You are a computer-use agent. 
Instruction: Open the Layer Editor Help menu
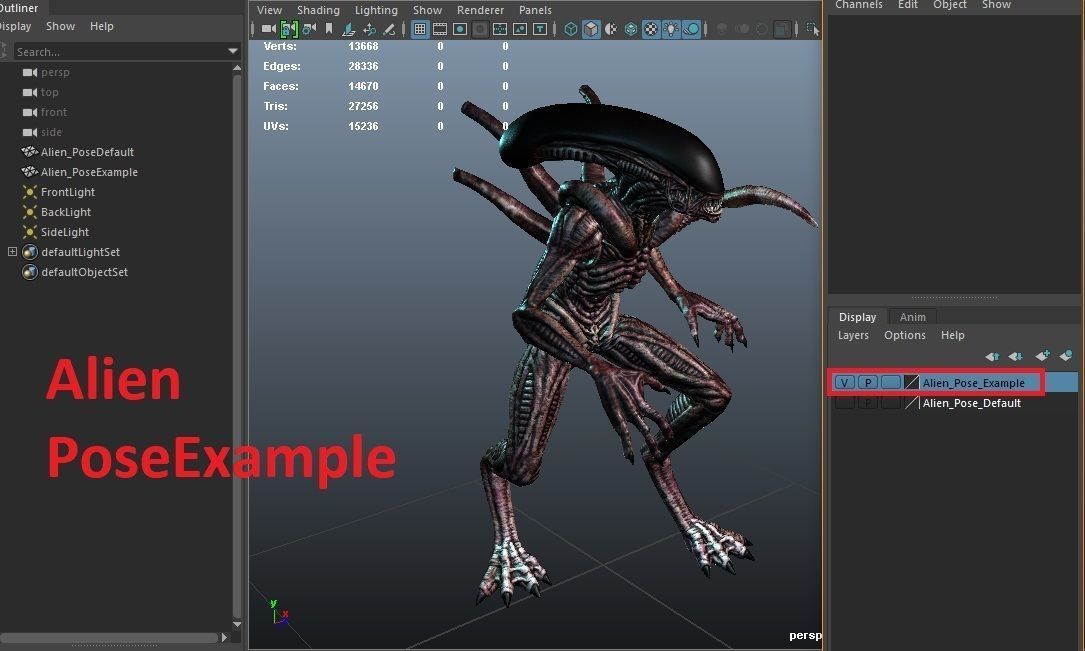click(953, 336)
